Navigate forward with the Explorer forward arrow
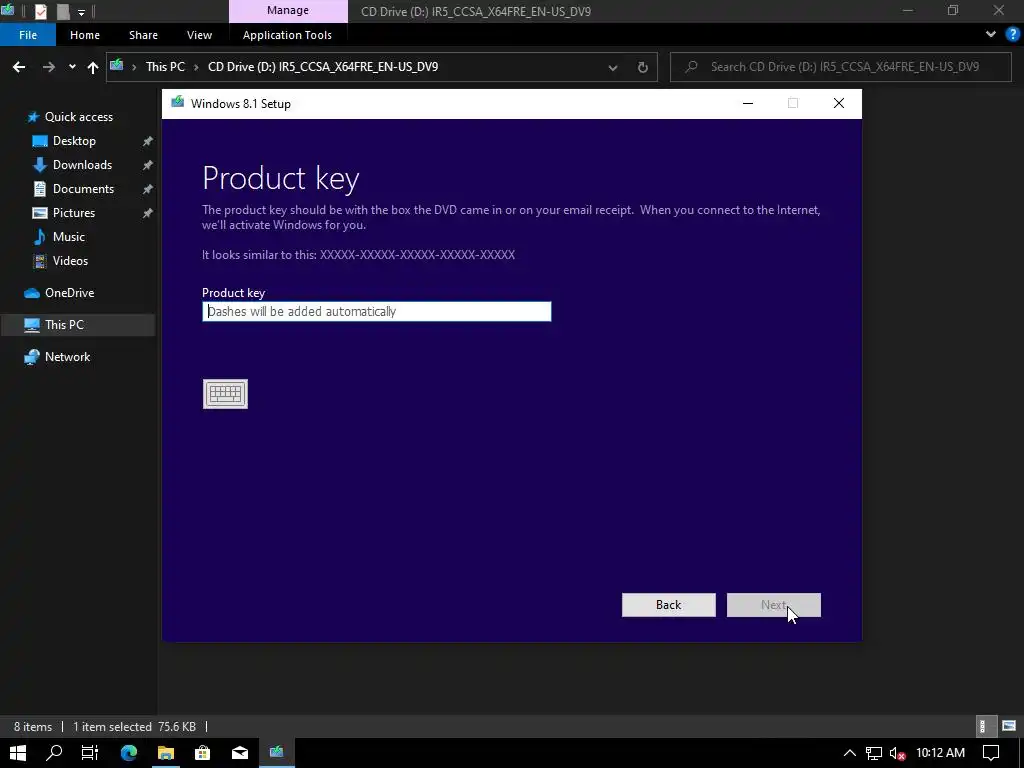1024x768 pixels. click(49, 67)
